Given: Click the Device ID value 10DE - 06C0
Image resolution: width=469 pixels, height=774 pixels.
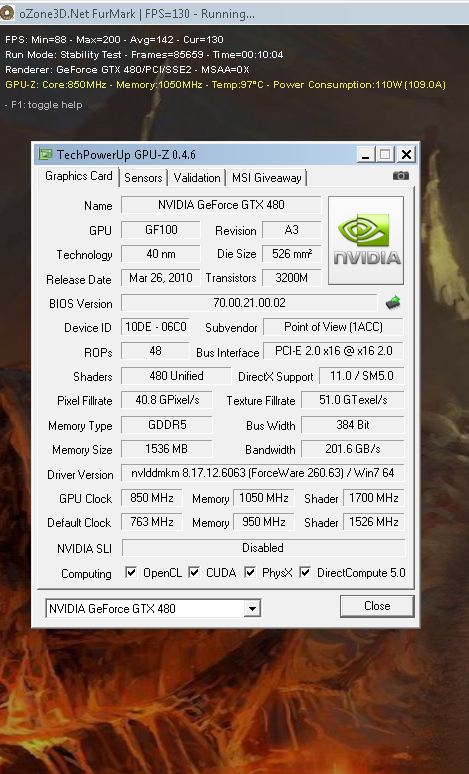Looking at the screenshot, I should pyautogui.click(x=156, y=327).
